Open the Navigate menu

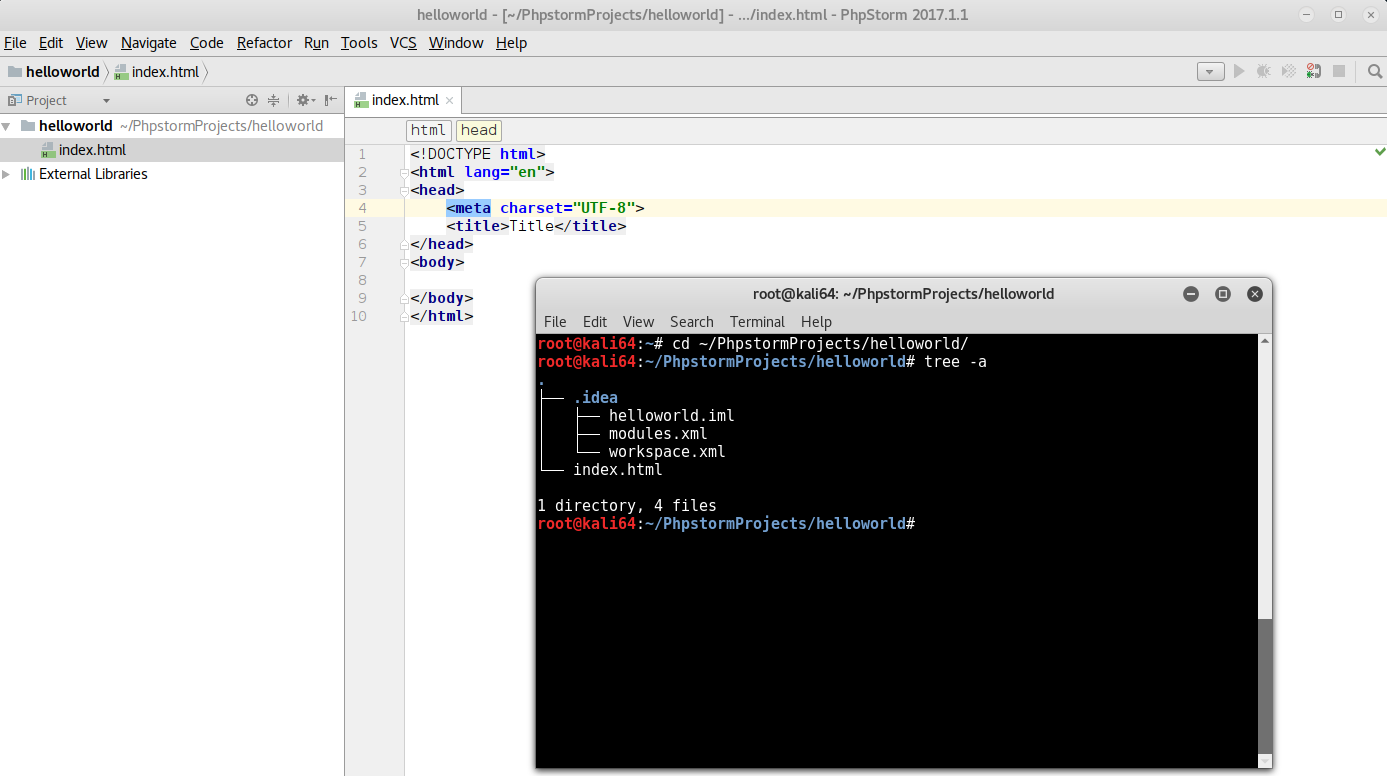149,43
